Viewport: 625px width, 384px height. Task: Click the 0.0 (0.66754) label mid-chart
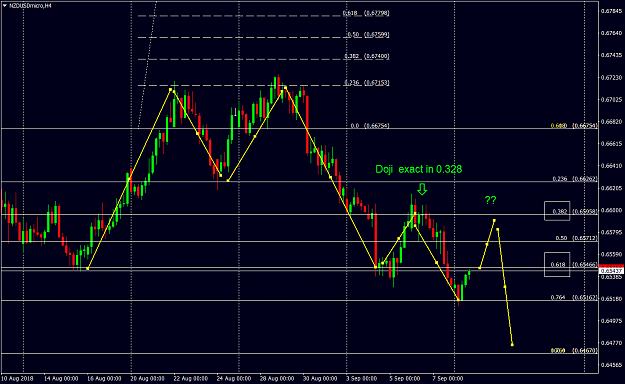pos(370,126)
